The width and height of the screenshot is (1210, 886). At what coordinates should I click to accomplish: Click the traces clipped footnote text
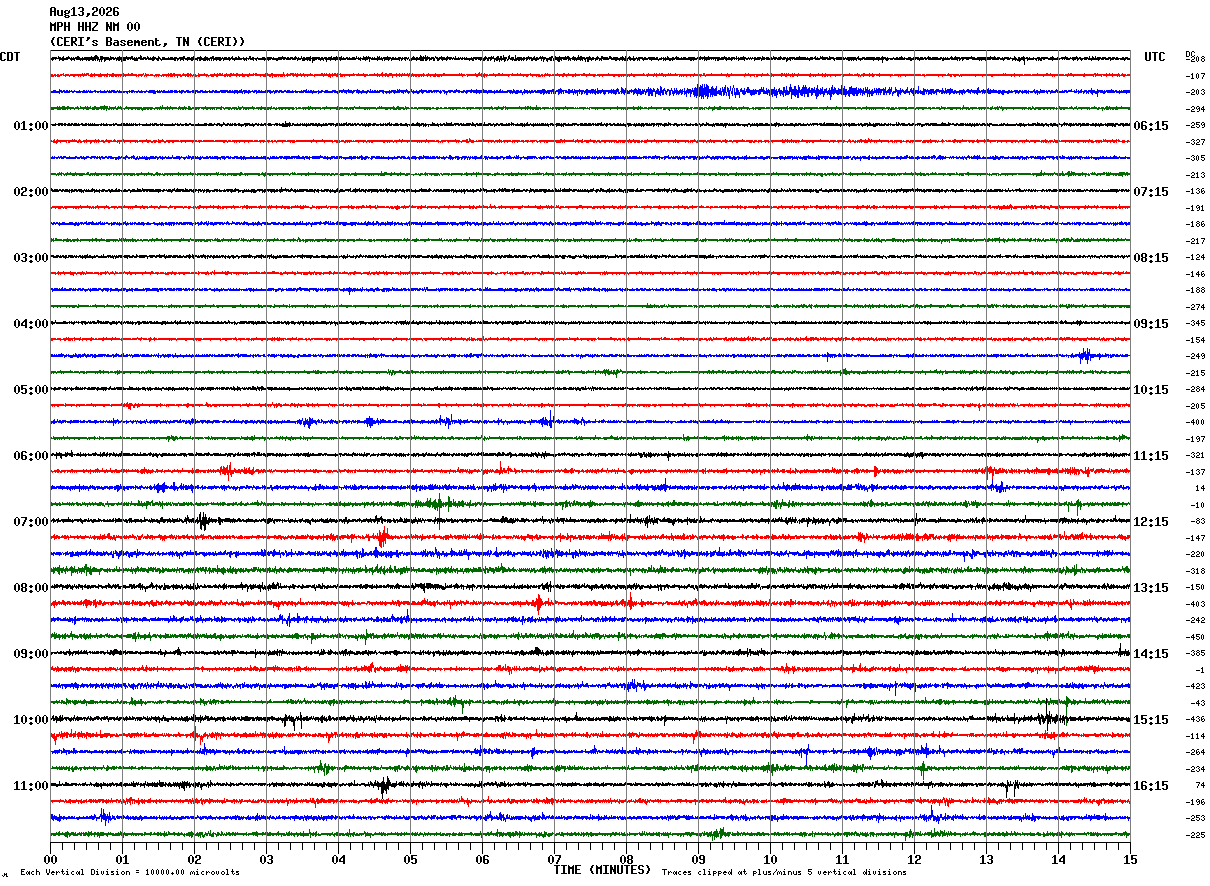pyautogui.click(x=784, y=873)
